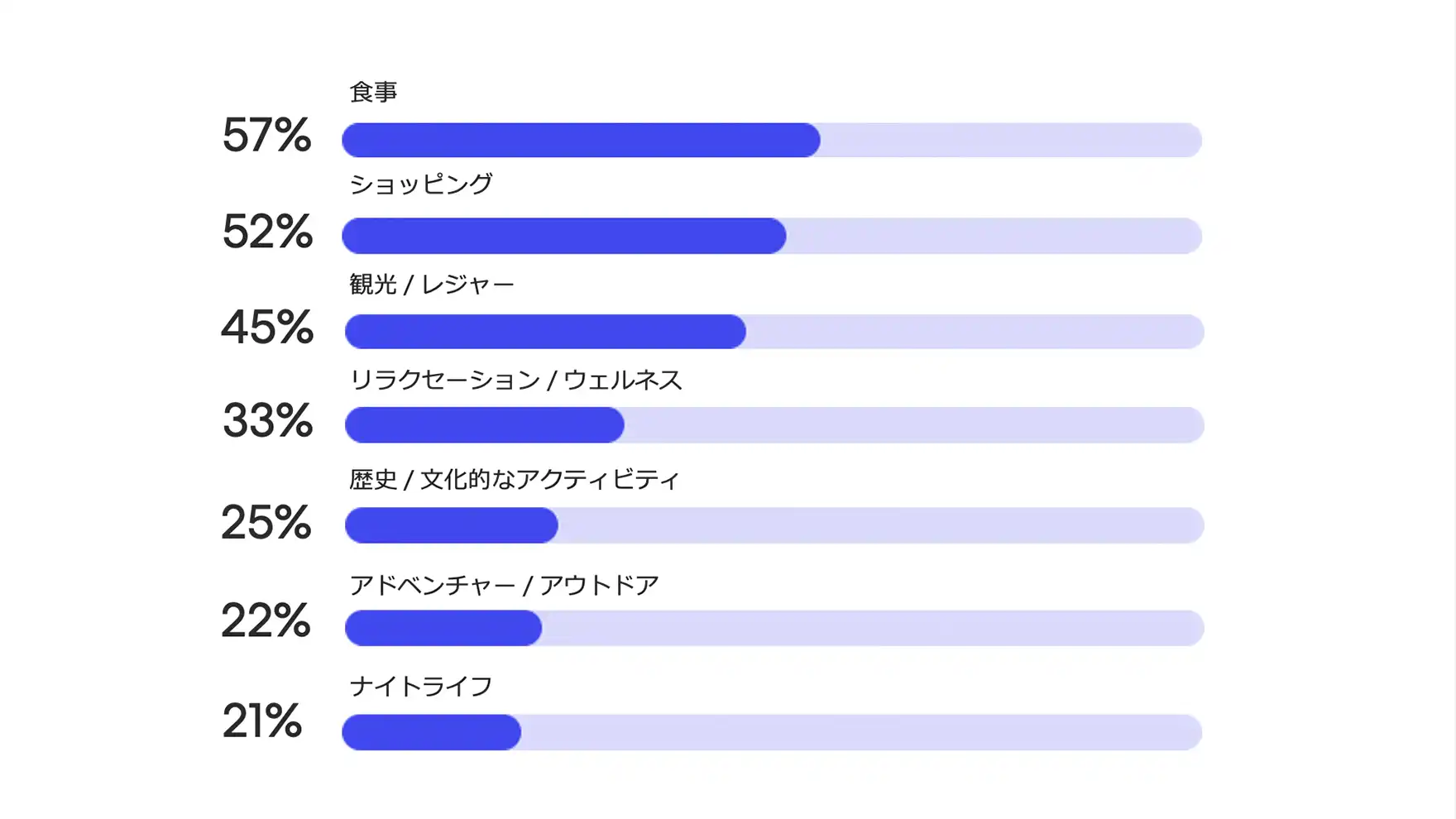
Task: Select the アドベンチャー / アウトドア label
Action: pyautogui.click(x=504, y=586)
